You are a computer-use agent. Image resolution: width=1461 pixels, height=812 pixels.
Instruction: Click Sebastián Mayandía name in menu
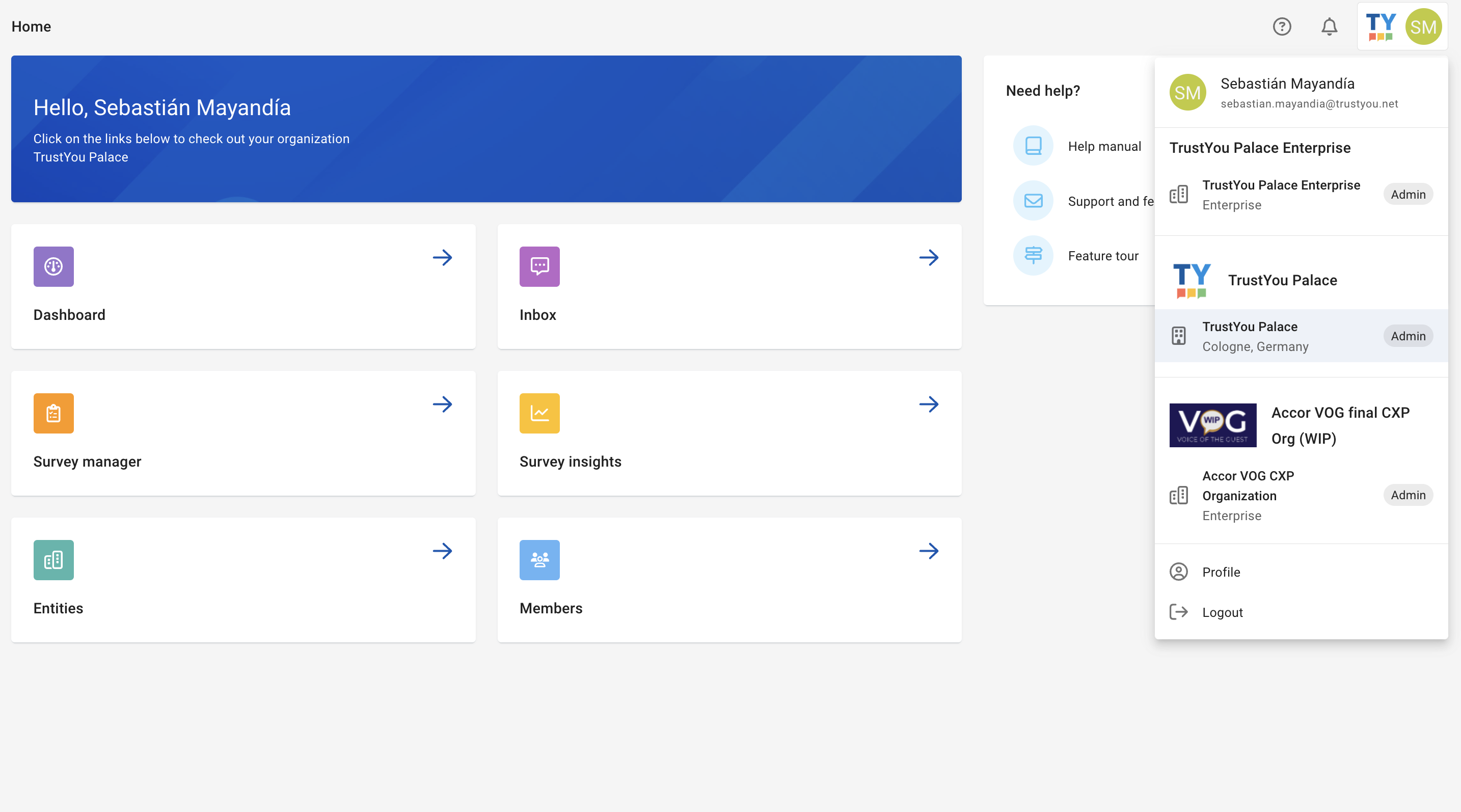(x=1287, y=84)
